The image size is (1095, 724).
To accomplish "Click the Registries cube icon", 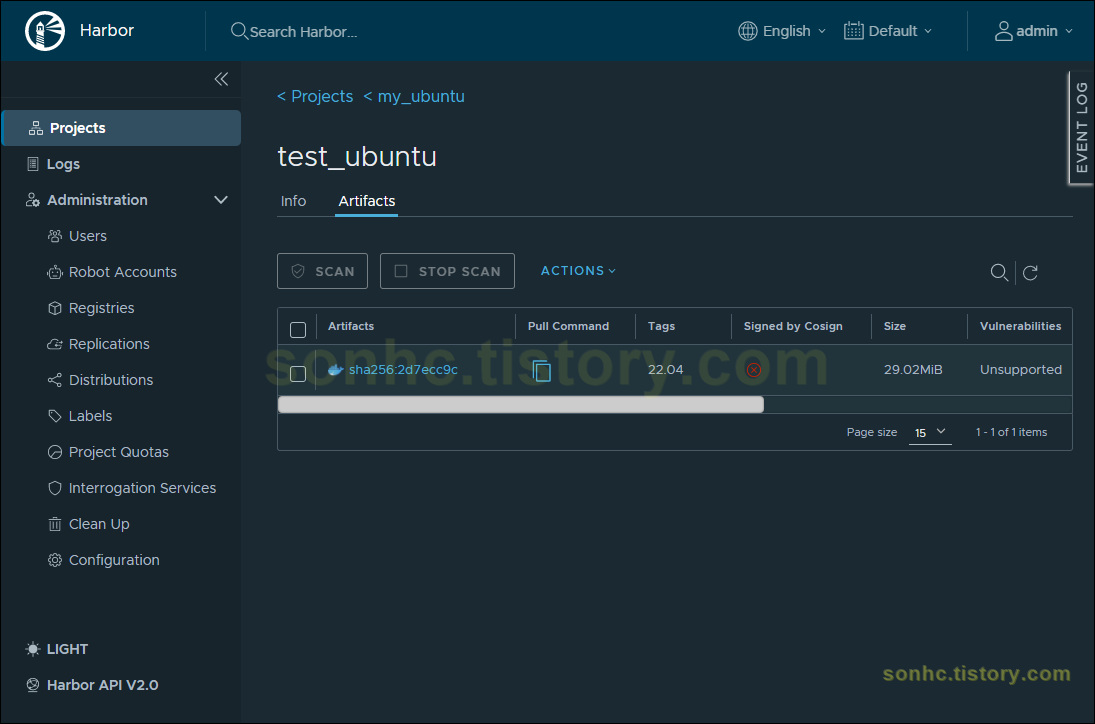I will coord(54,308).
